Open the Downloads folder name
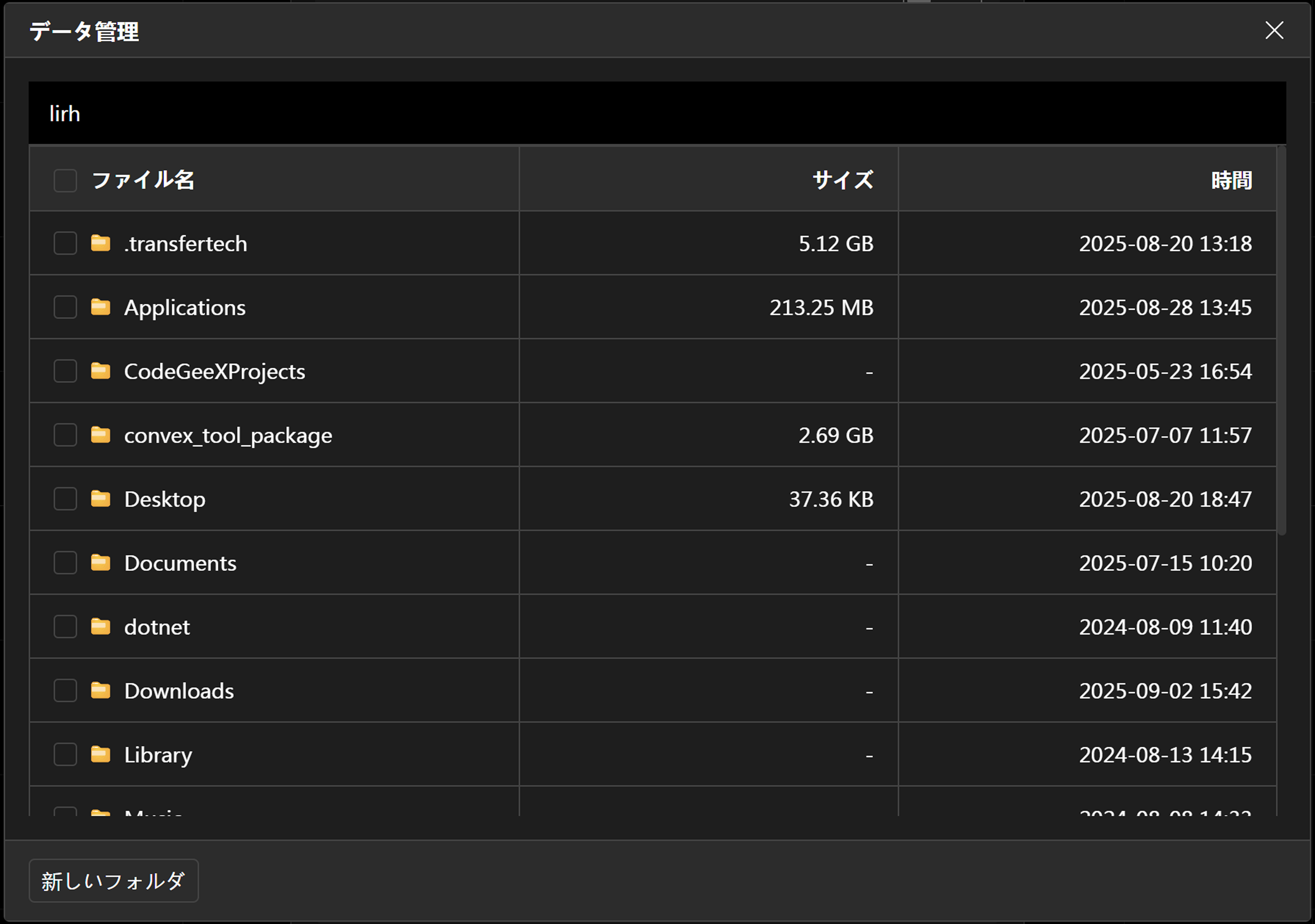This screenshot has height=924, width=1315. coord(179,691)
